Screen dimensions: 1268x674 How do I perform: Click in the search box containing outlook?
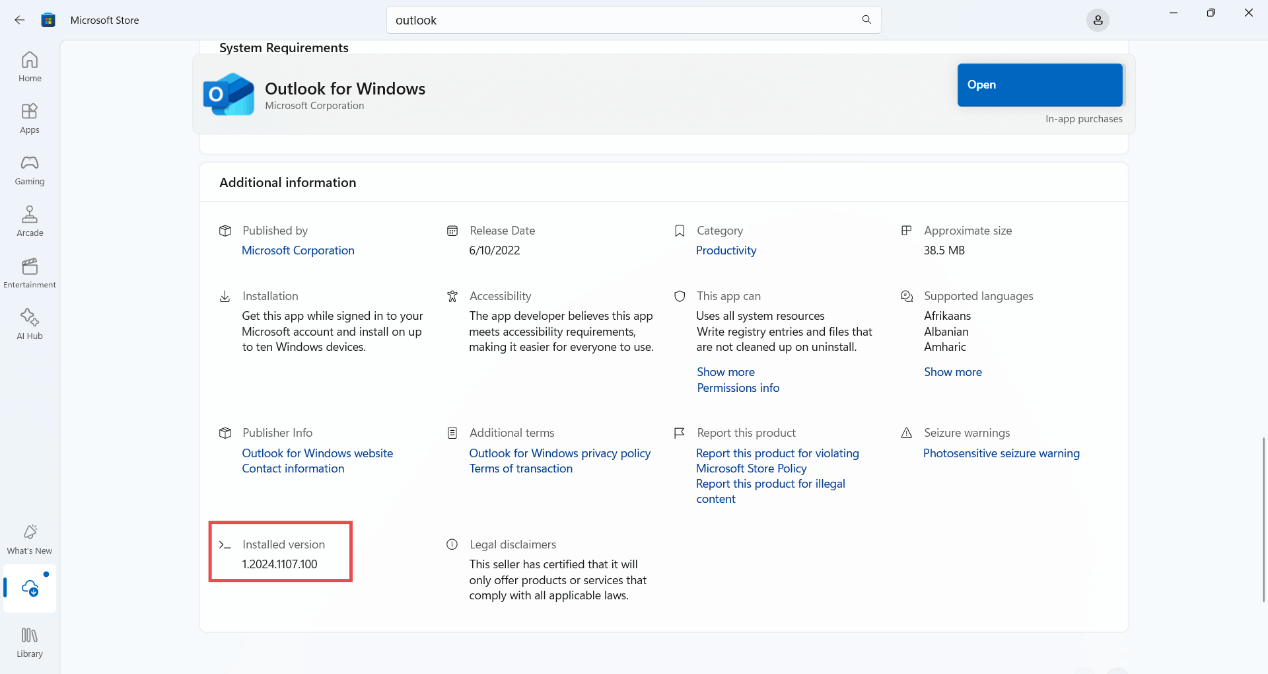[x=620, y=20]
